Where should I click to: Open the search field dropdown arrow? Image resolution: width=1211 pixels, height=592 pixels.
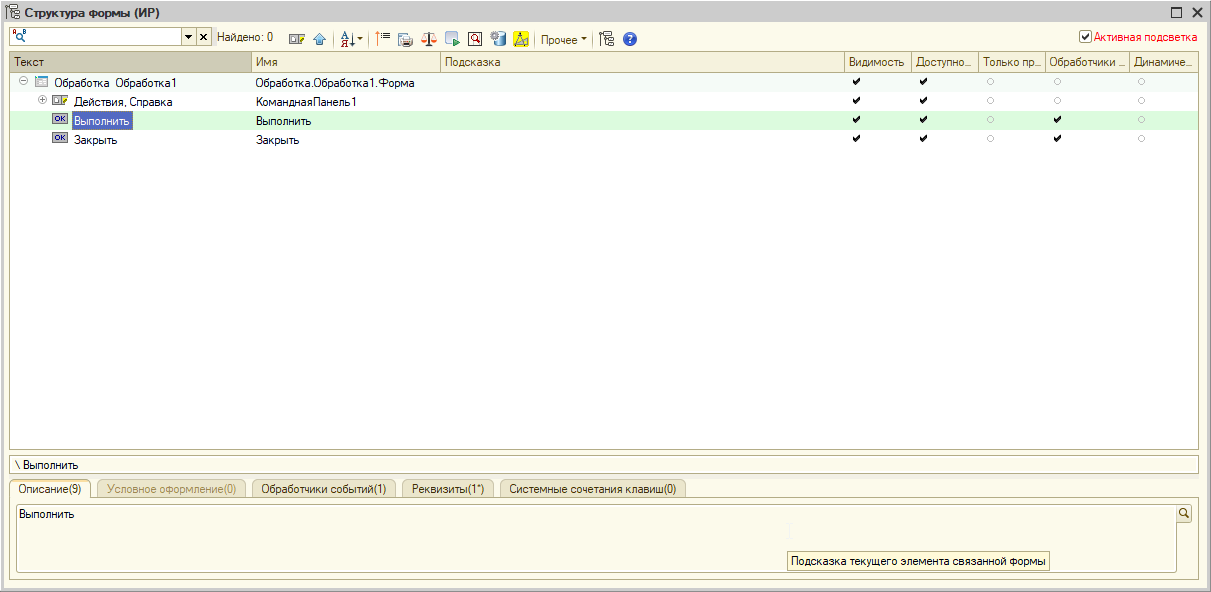click(x=188, y=37)
